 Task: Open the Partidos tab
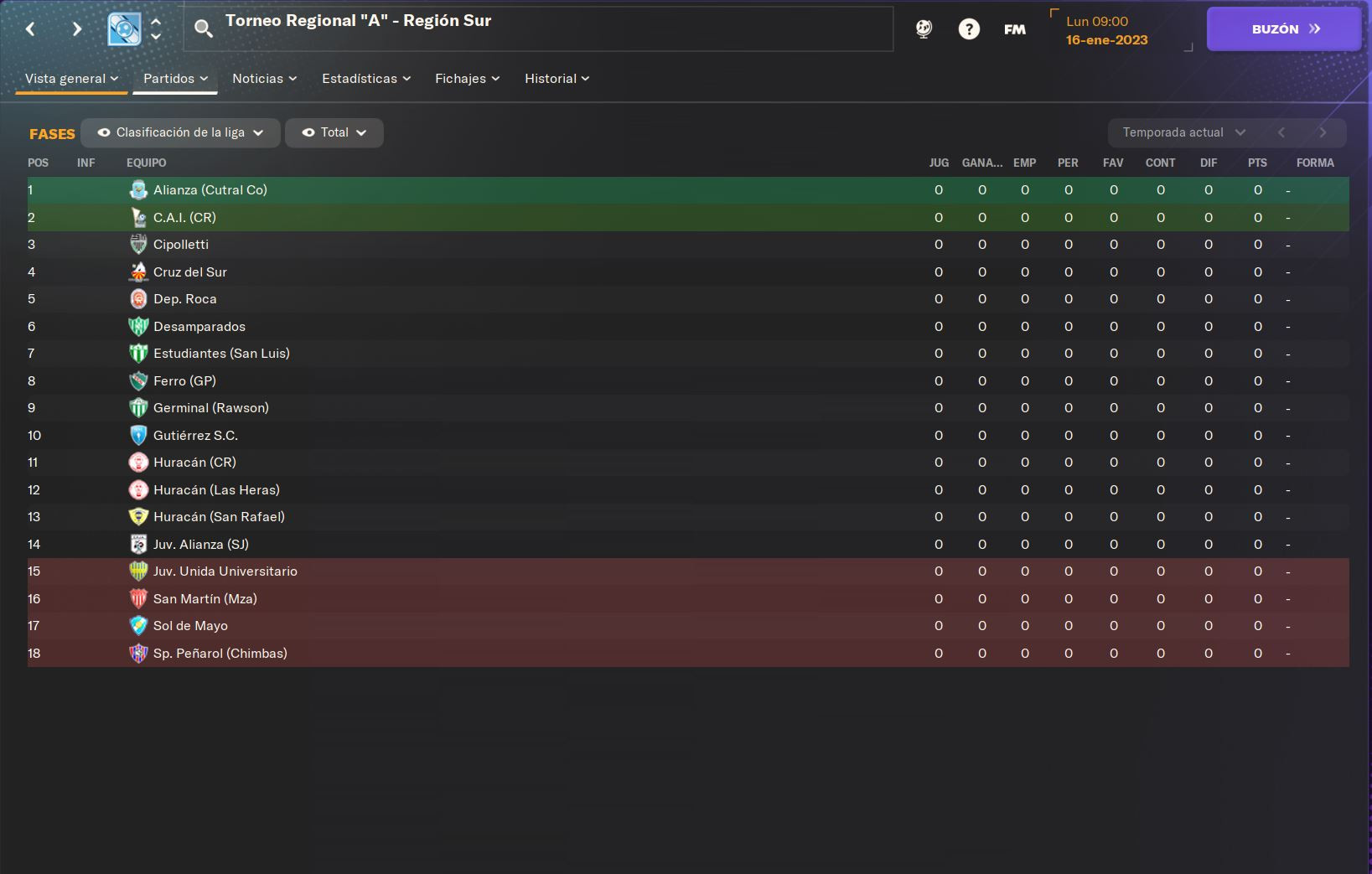coord(175,79)
